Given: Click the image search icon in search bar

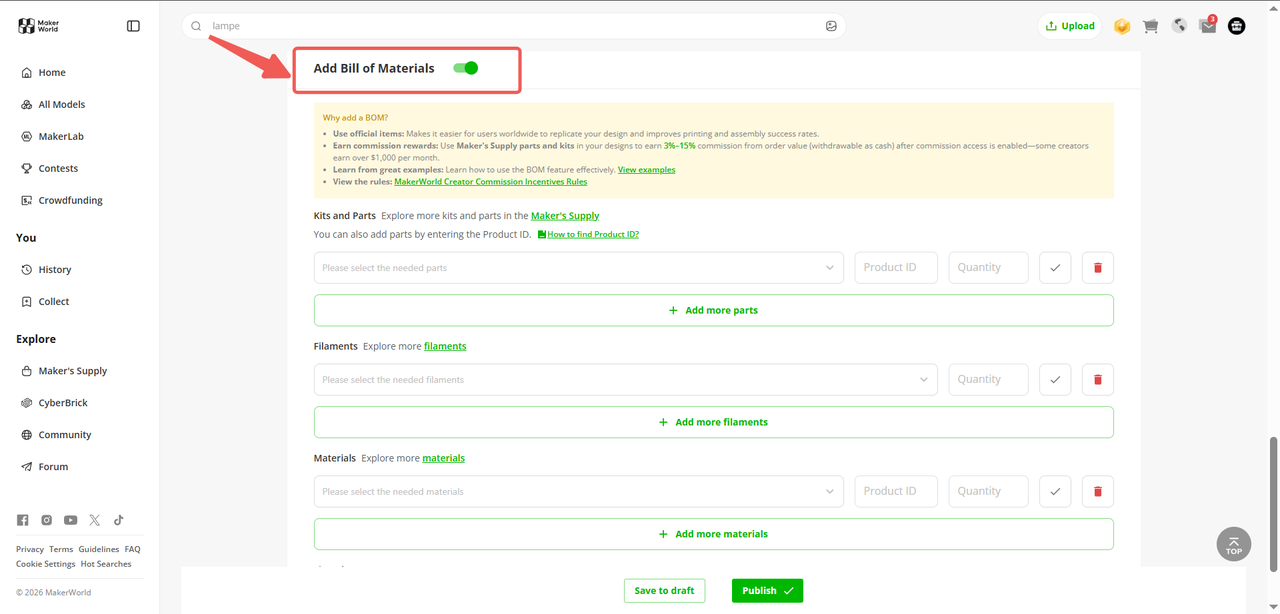Looking at the screenshot, I should click(x=831, y=26).
